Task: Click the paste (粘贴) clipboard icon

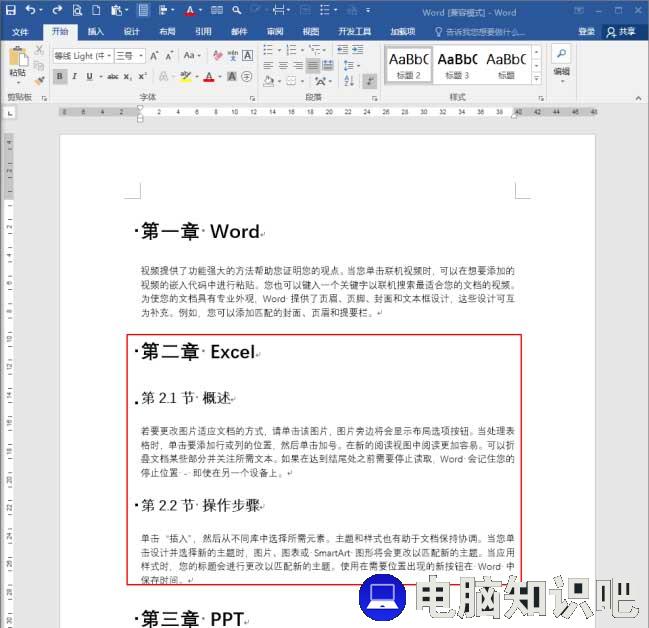Action: pos(18,56)
